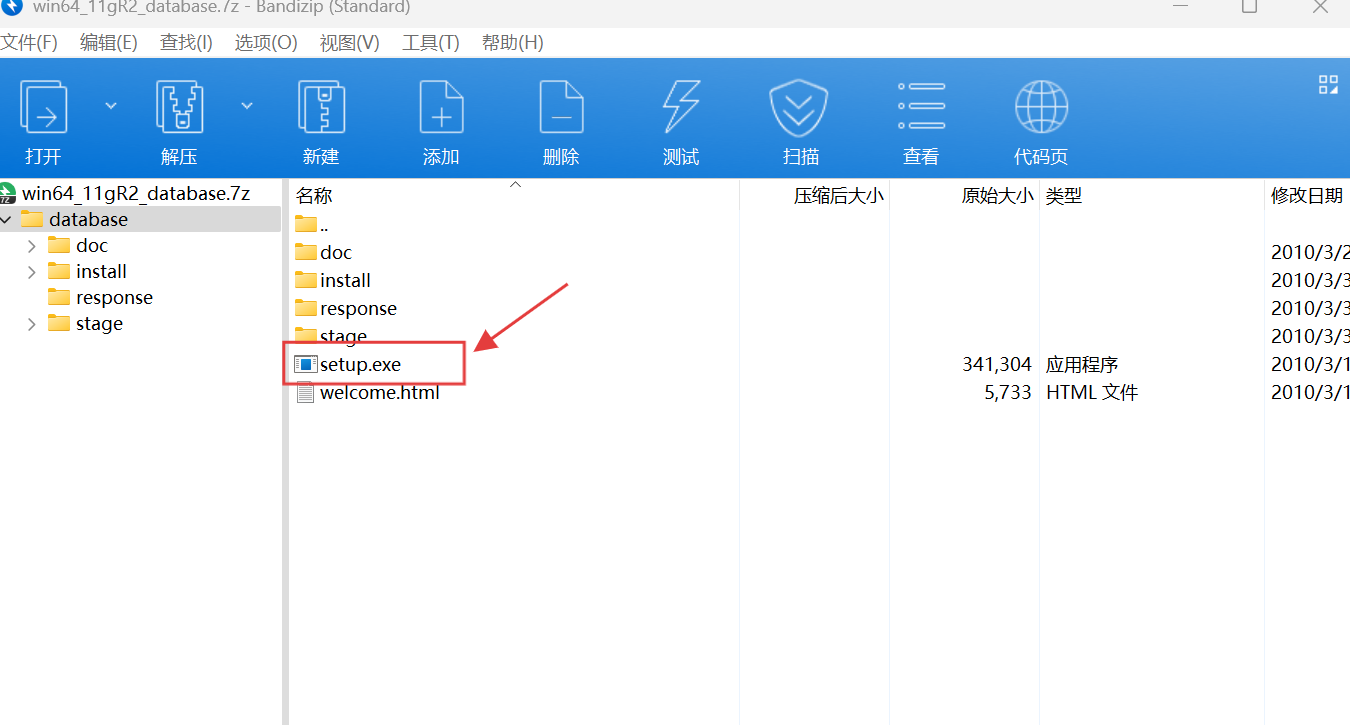Open the dropdown arrow next to 打开
This screenshot has height=725, width=1350.
(111, 105)
